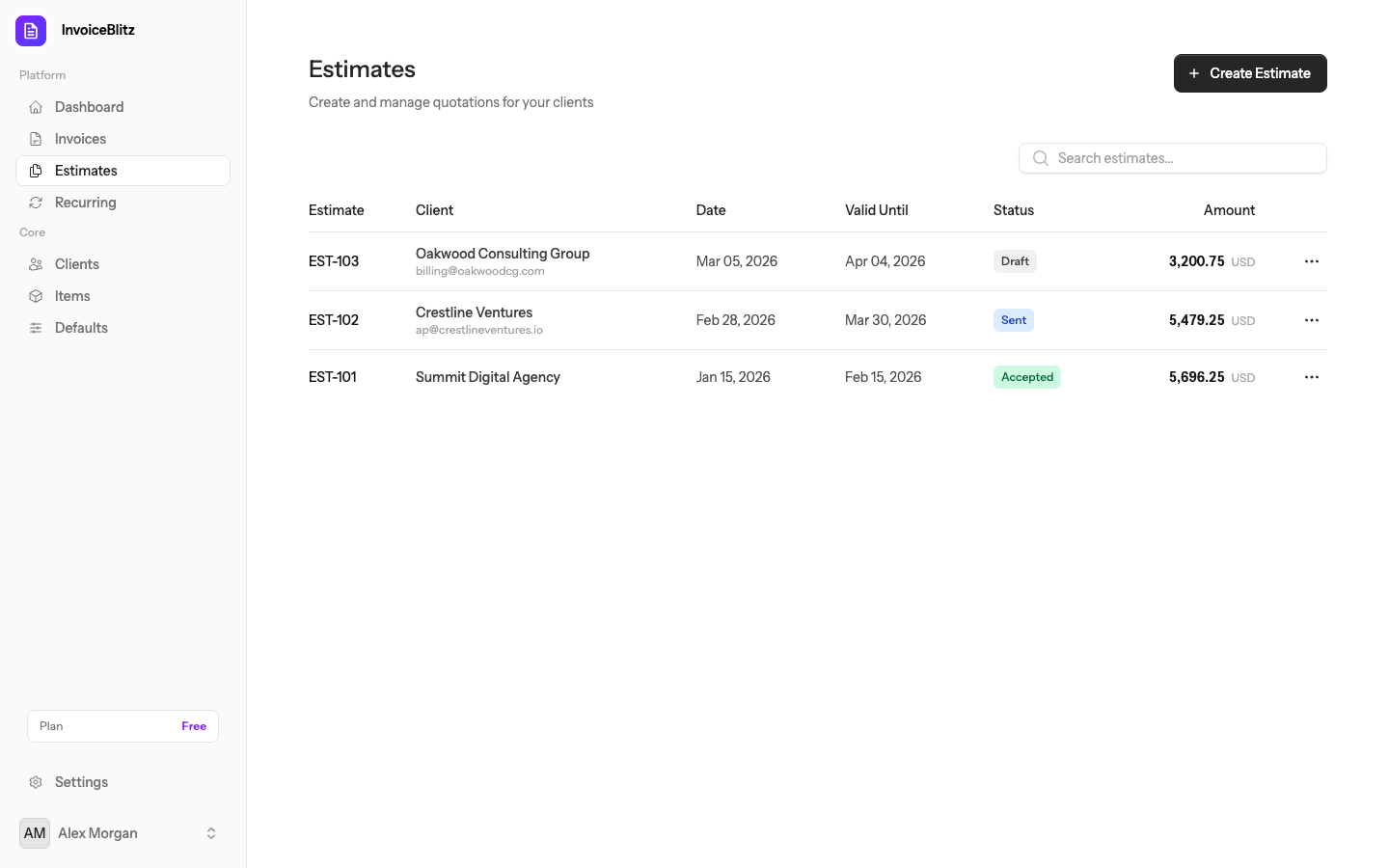
Task: Toggle the Draft status badge on EST-103
Action: click(x=1015, y=260)
